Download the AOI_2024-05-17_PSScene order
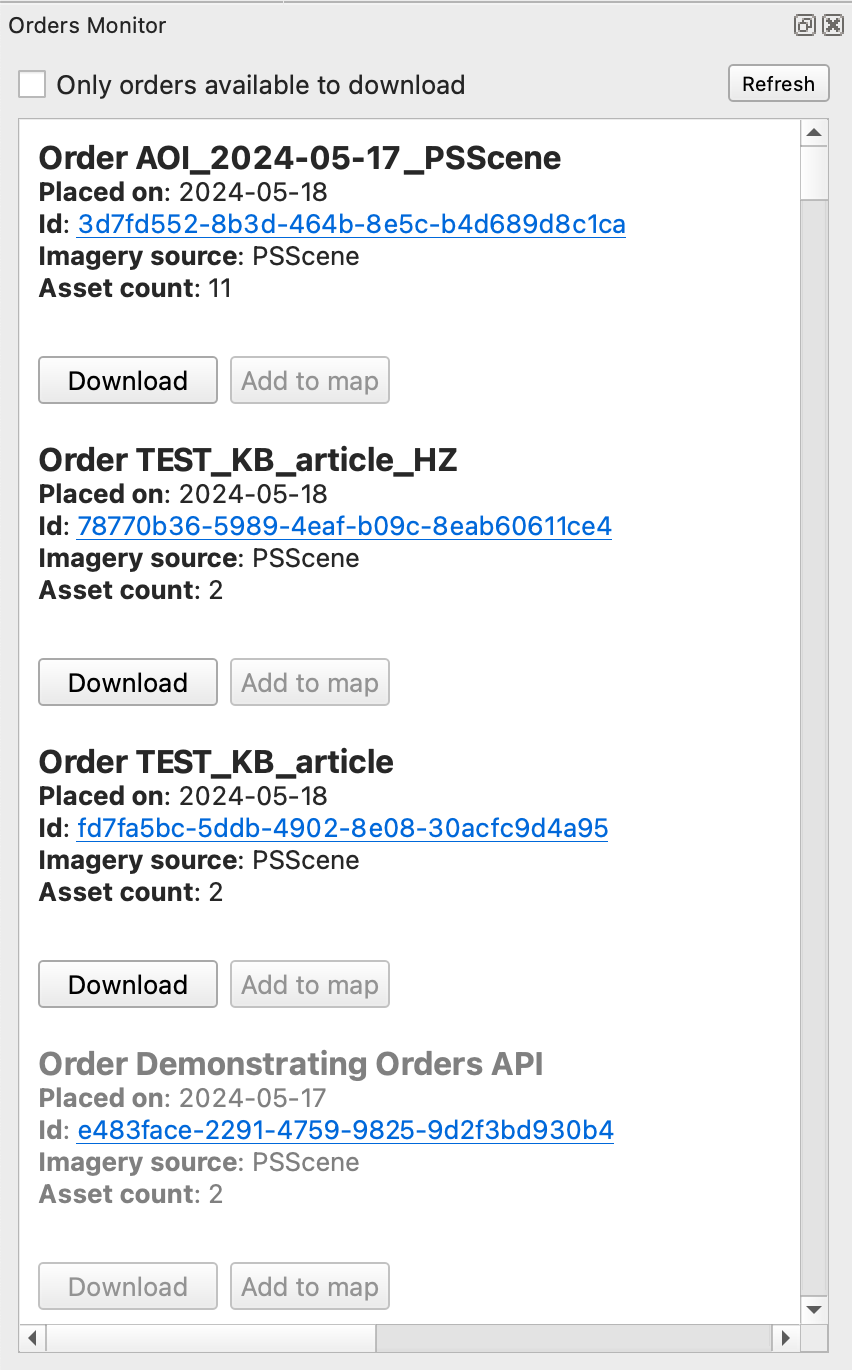Image resolution: width=852 pixels, height=1370 pixels. [128, 381]
